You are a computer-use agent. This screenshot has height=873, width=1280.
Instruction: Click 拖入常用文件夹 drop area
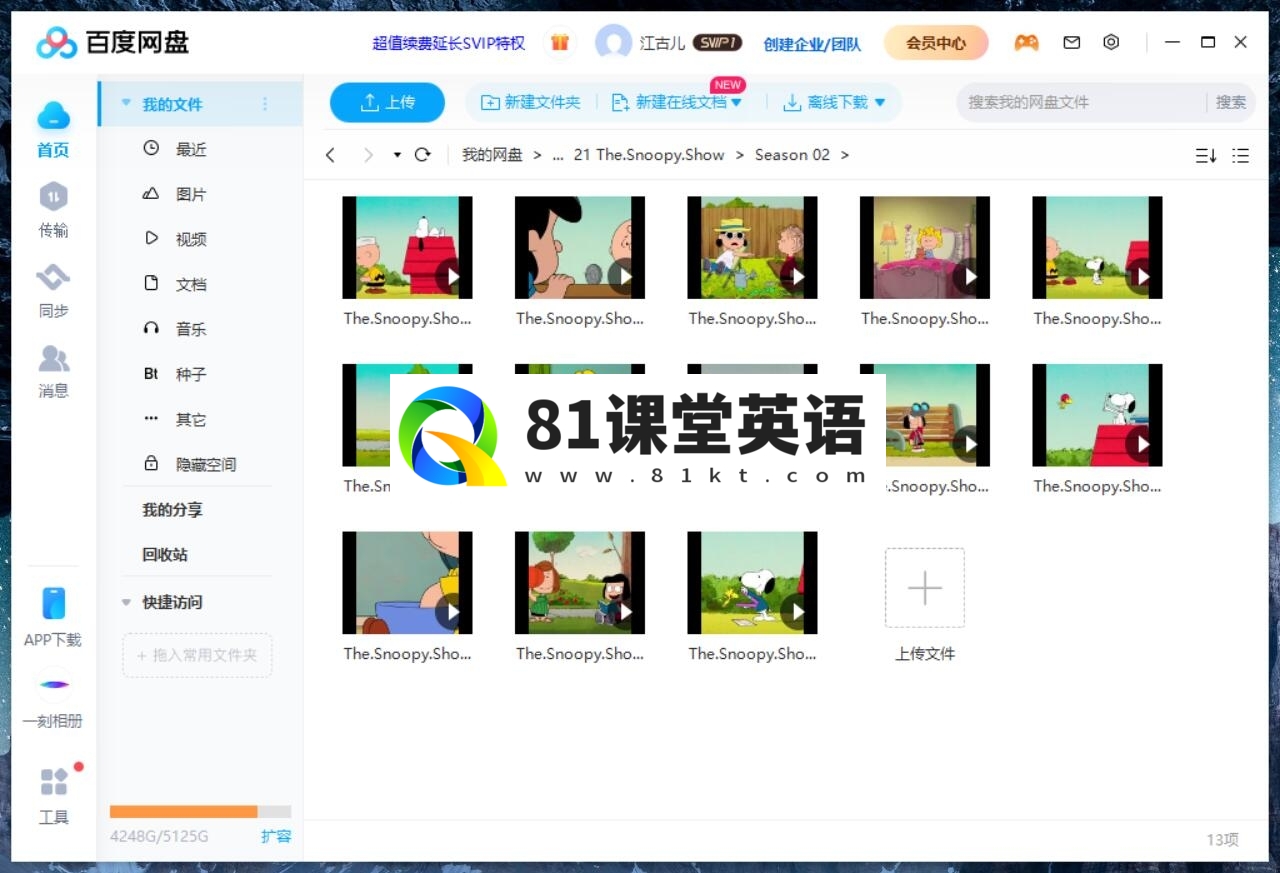tap(197, 655)
